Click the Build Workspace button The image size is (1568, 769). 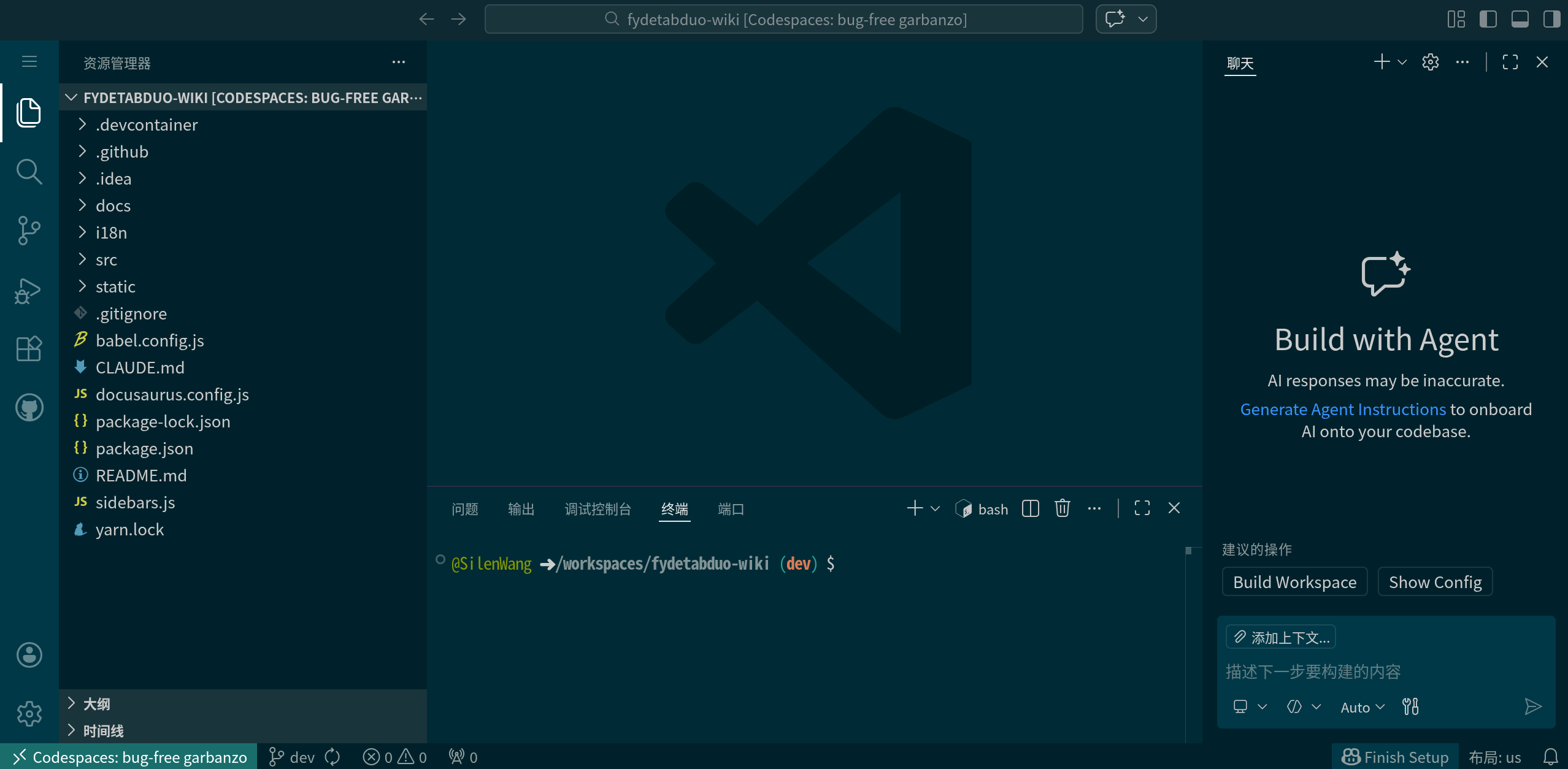point(1294,581)
